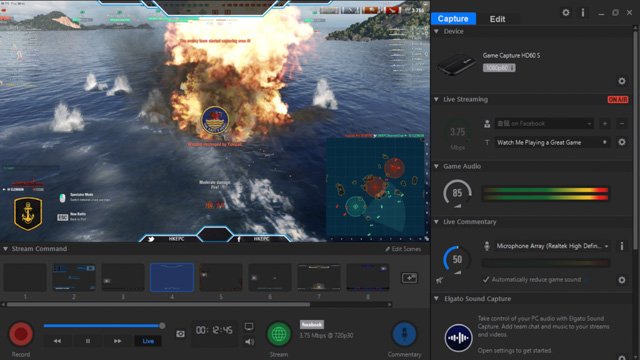Image resolution: width=640 pixels, height=360 pixels.
Task: Open stream title settings gear
Action: [622, 142]
